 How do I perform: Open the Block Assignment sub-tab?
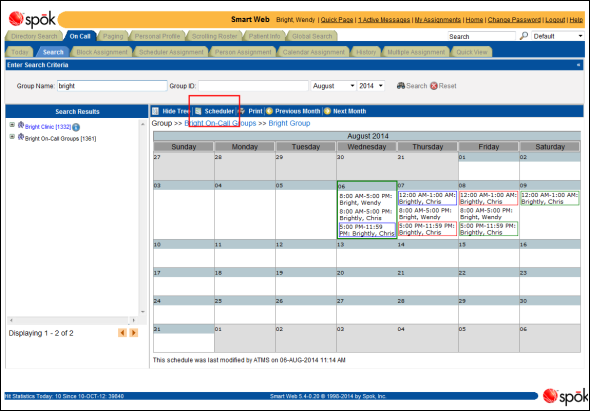click(x=102, y=52)
